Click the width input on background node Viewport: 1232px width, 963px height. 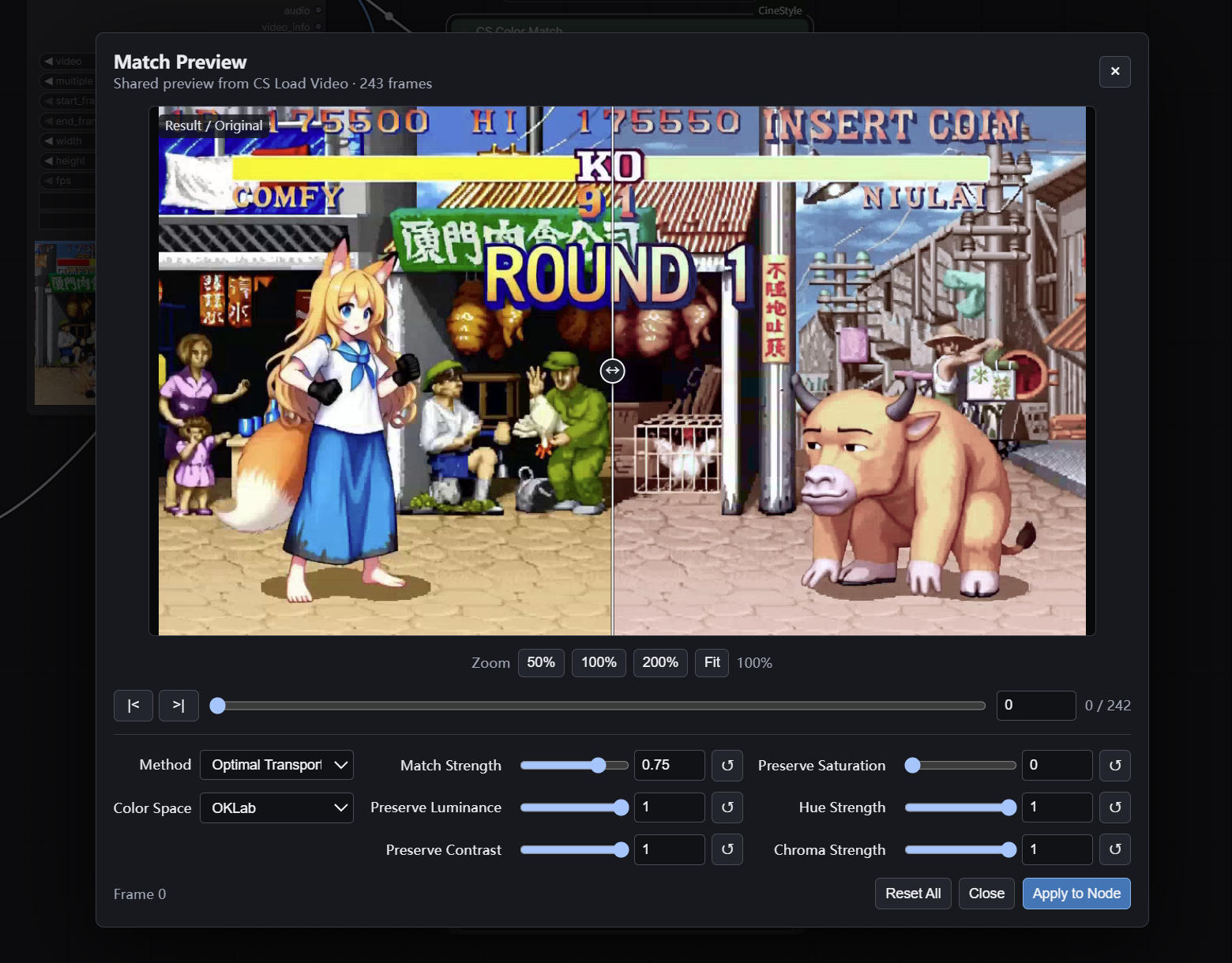tap(67, 141)
